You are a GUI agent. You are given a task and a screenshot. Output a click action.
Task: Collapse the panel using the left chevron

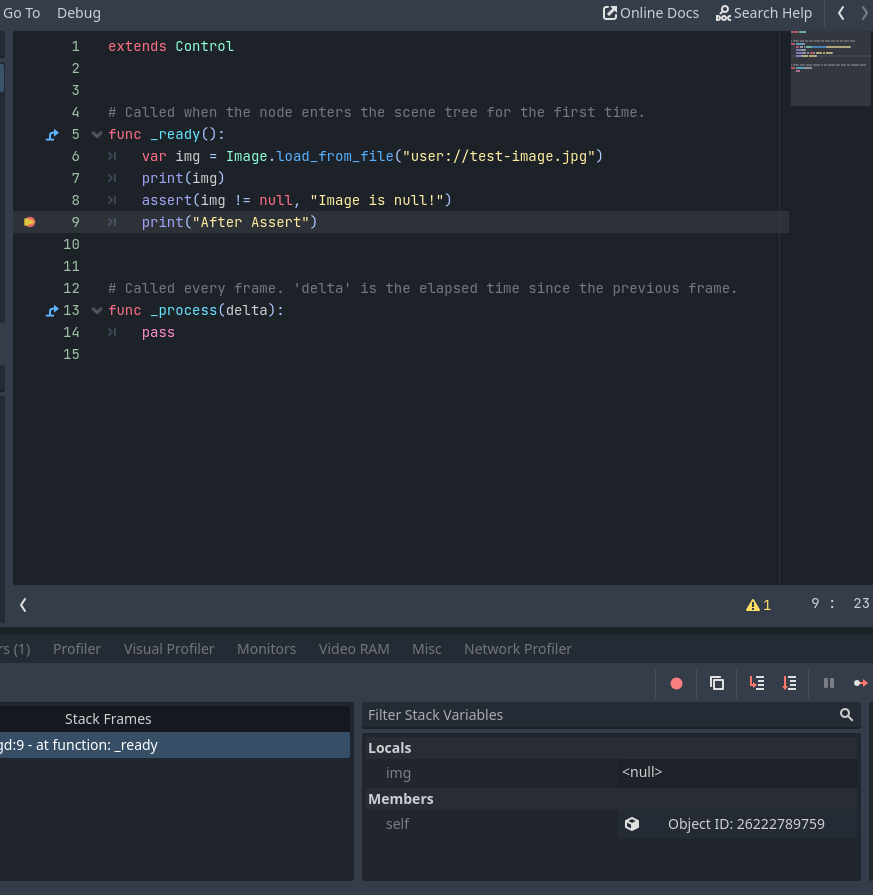(x=22, y=604)
